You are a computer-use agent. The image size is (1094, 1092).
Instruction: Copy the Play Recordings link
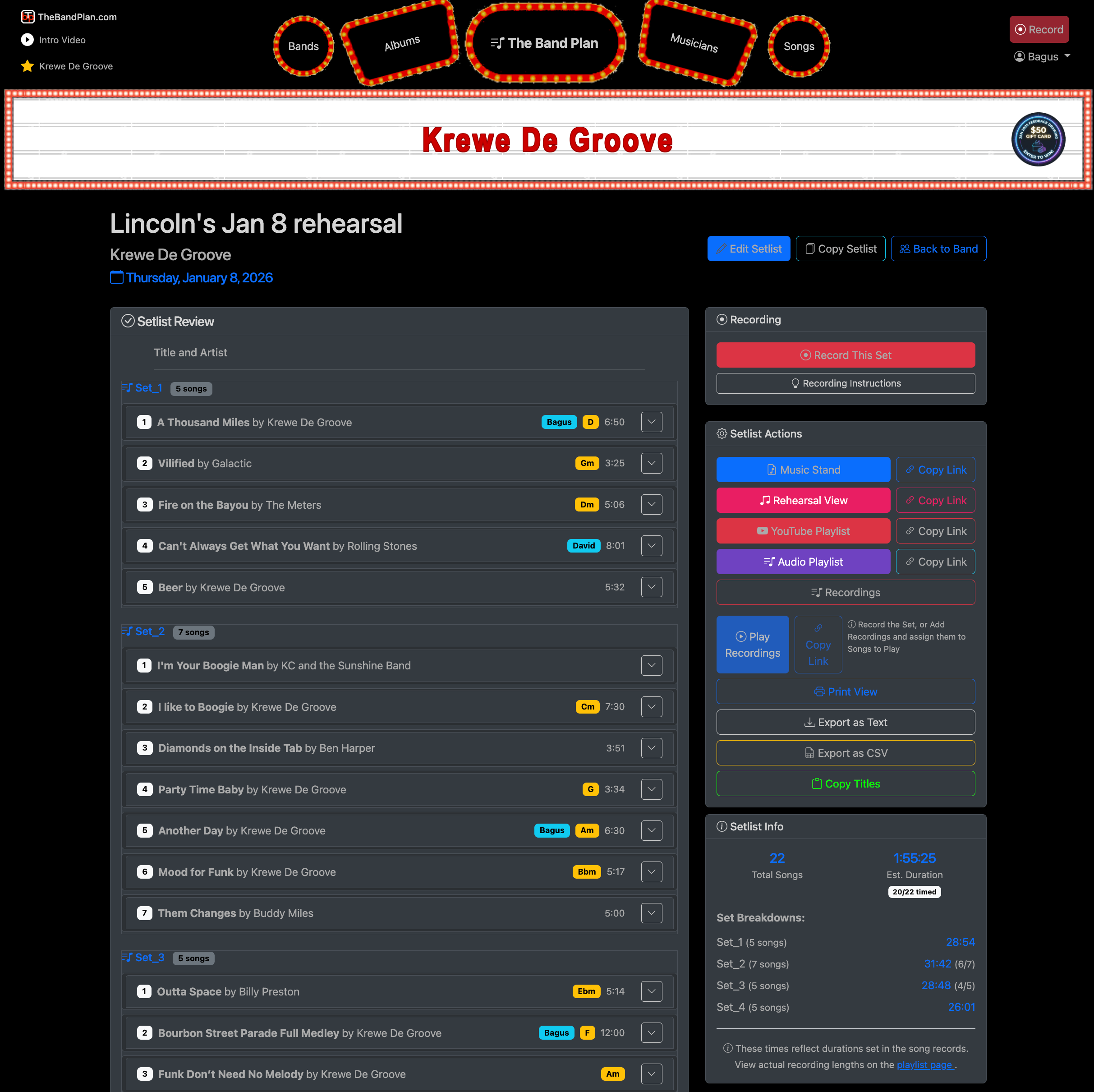pyautogui.click(x=817, y=645)
